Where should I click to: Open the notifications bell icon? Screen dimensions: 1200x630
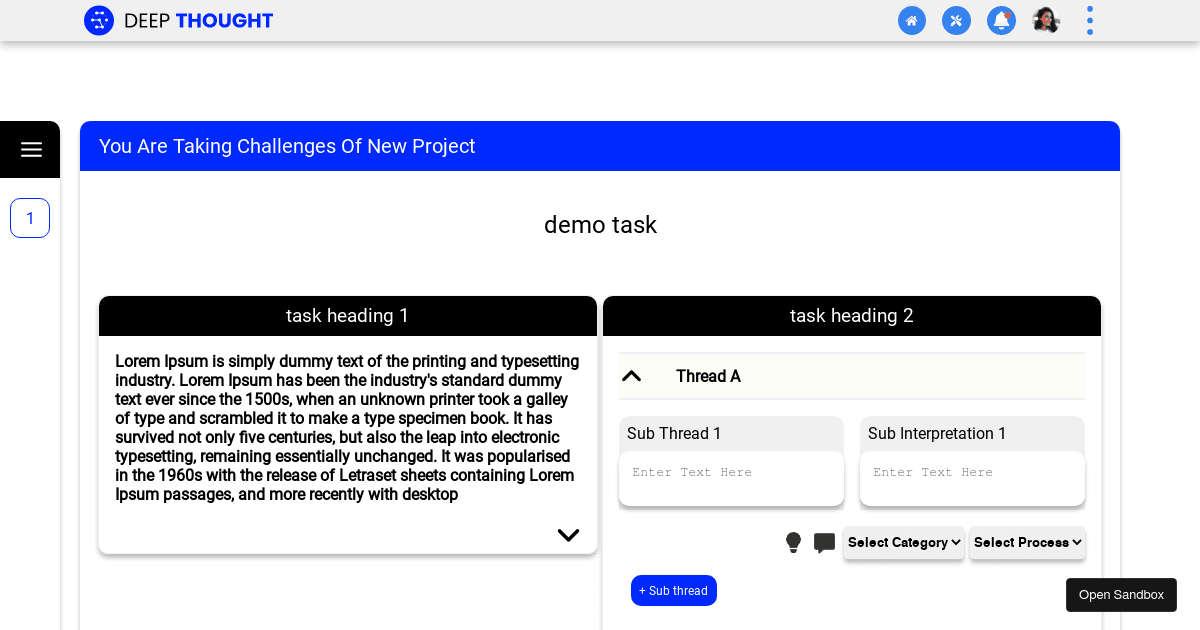coord(1001,20)
